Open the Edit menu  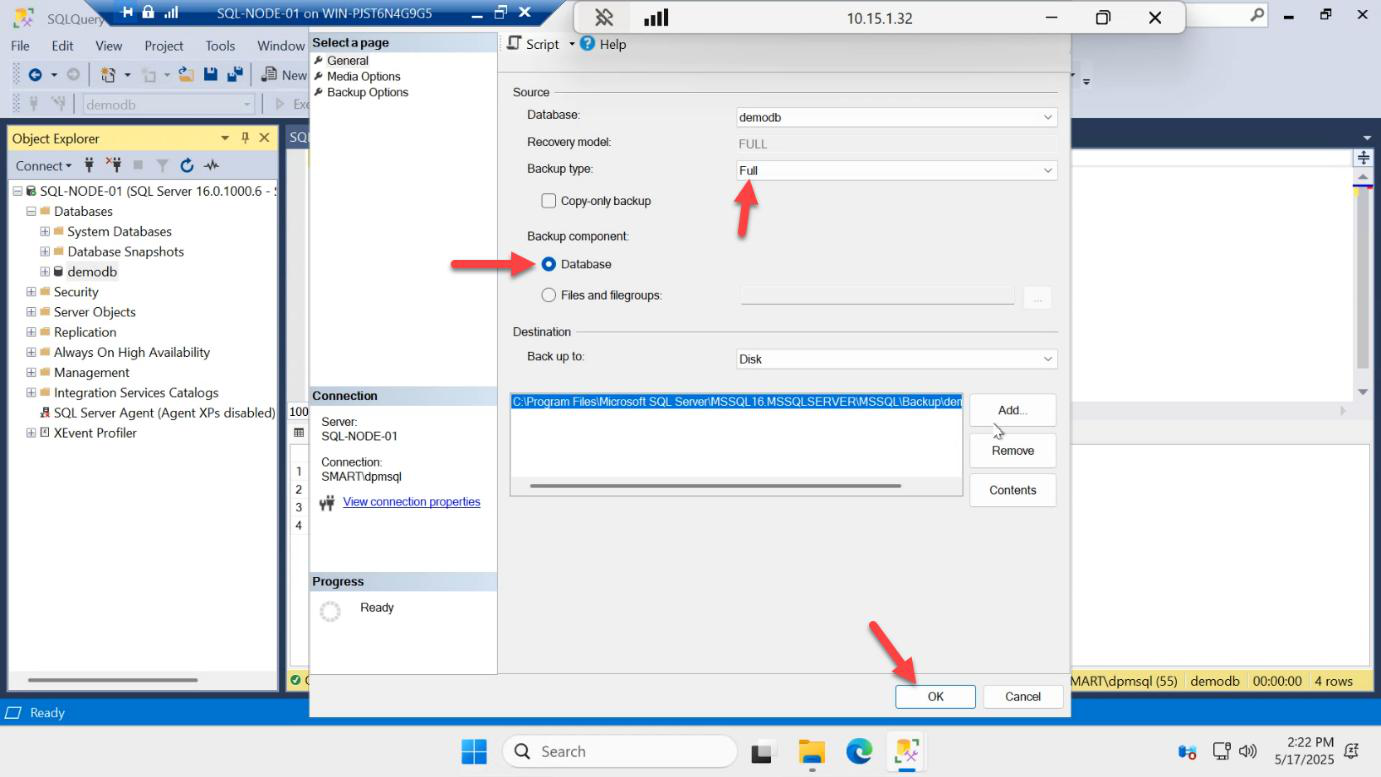coord(62,46)
